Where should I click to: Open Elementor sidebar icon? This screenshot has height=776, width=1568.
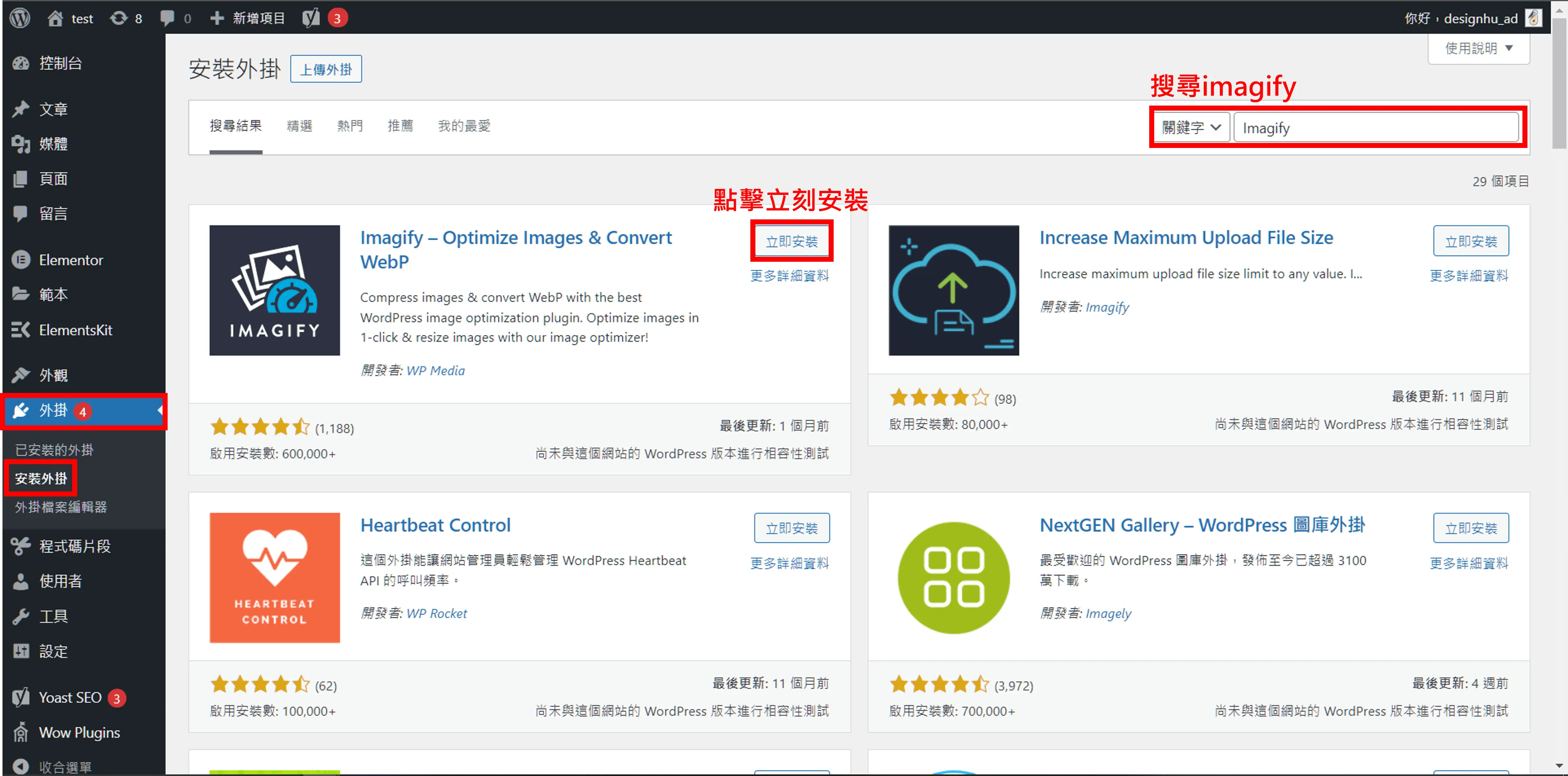(x=21, y=260)
